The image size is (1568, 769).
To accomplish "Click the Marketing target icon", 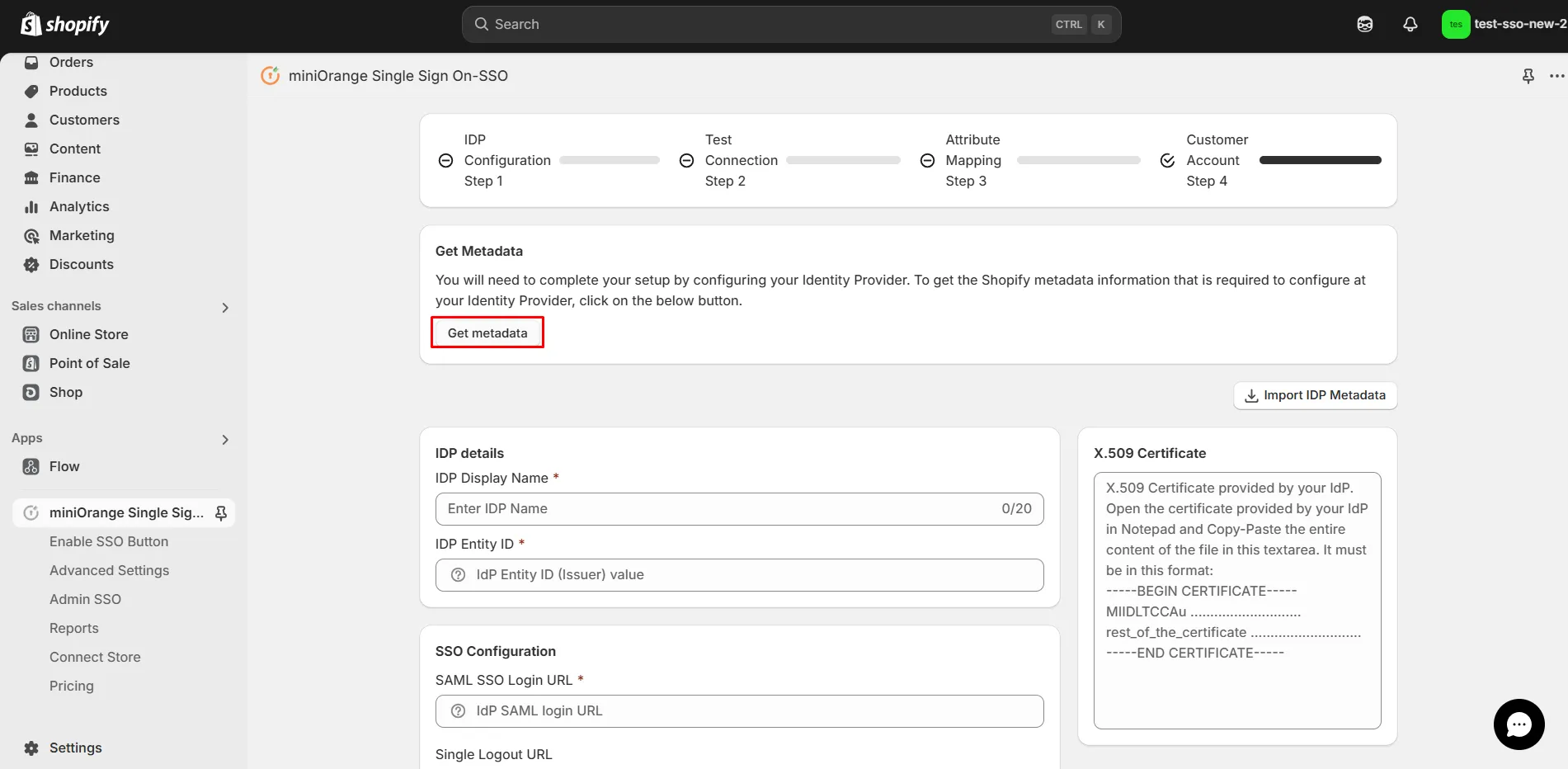I will 31,236.
